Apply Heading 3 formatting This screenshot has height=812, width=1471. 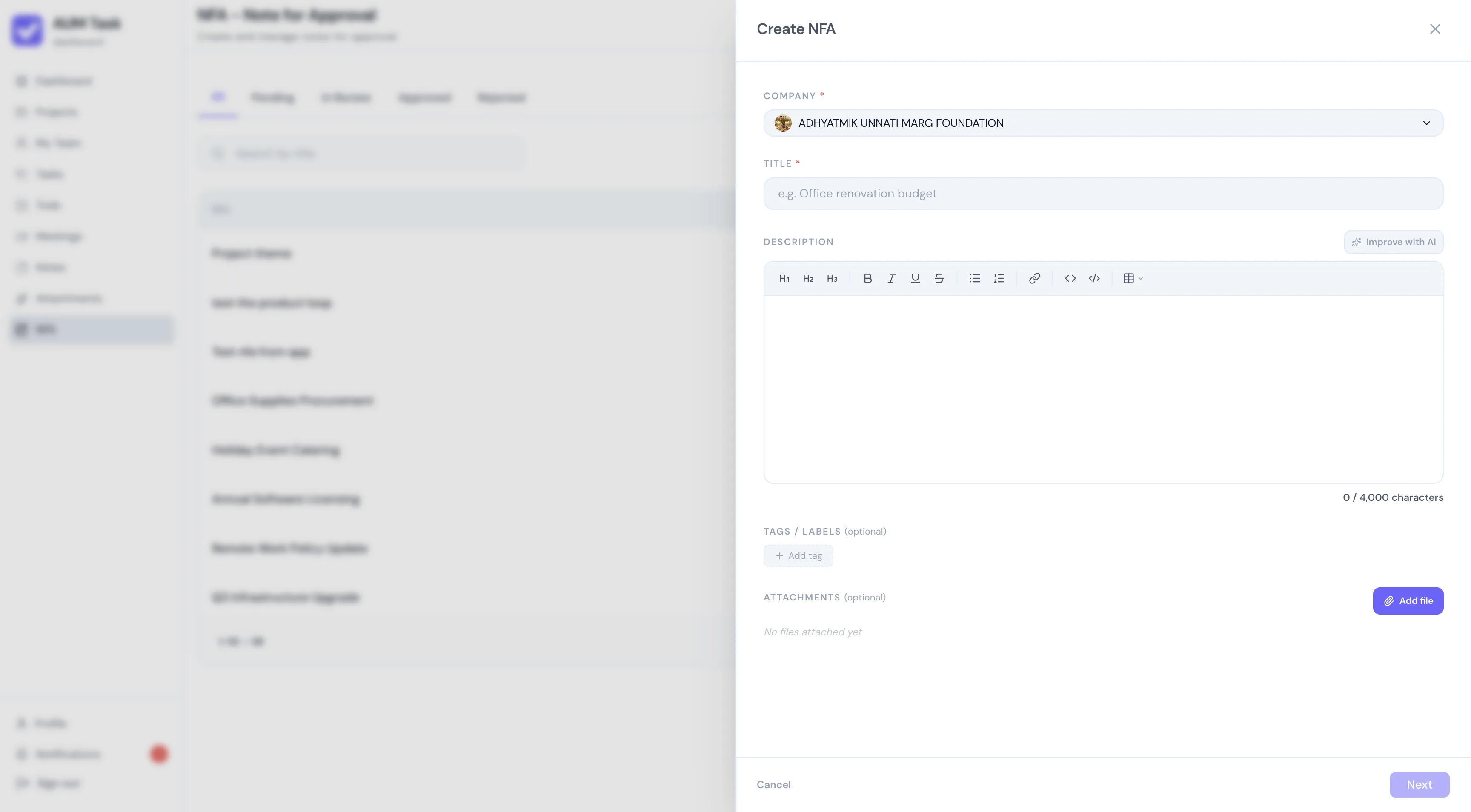click(832, 279)
